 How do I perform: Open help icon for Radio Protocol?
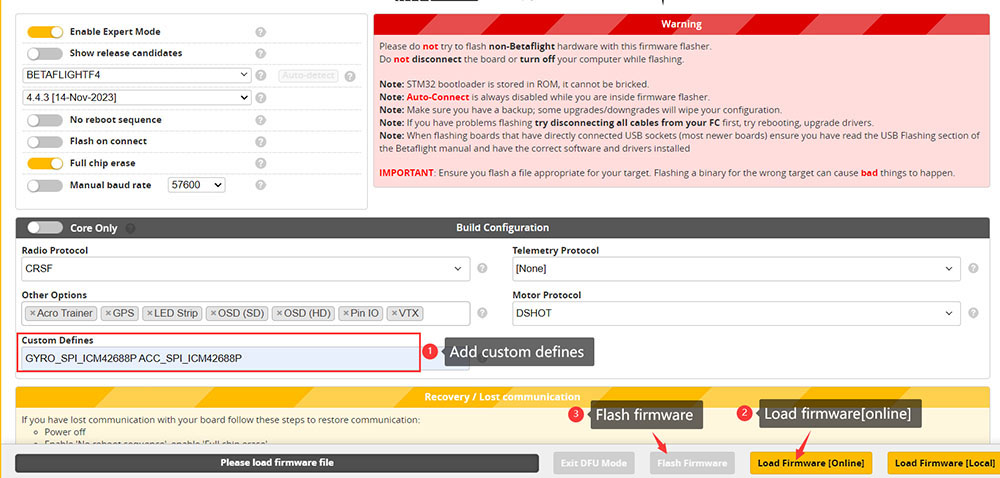click(482, 269)
